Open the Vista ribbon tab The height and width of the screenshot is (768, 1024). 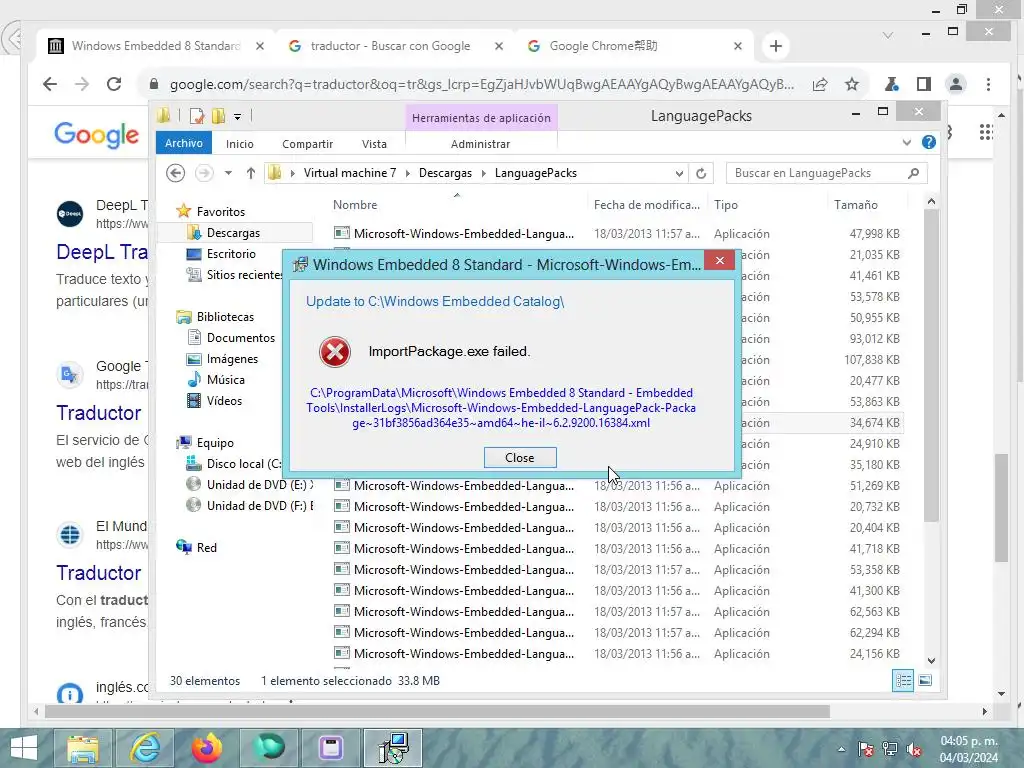pos(374,144)
